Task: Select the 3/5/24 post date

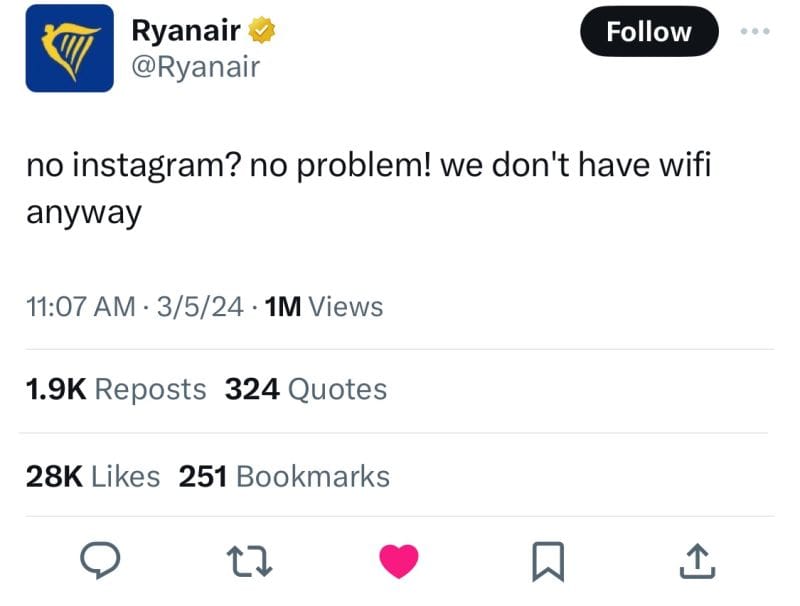Action: (200, 307)
